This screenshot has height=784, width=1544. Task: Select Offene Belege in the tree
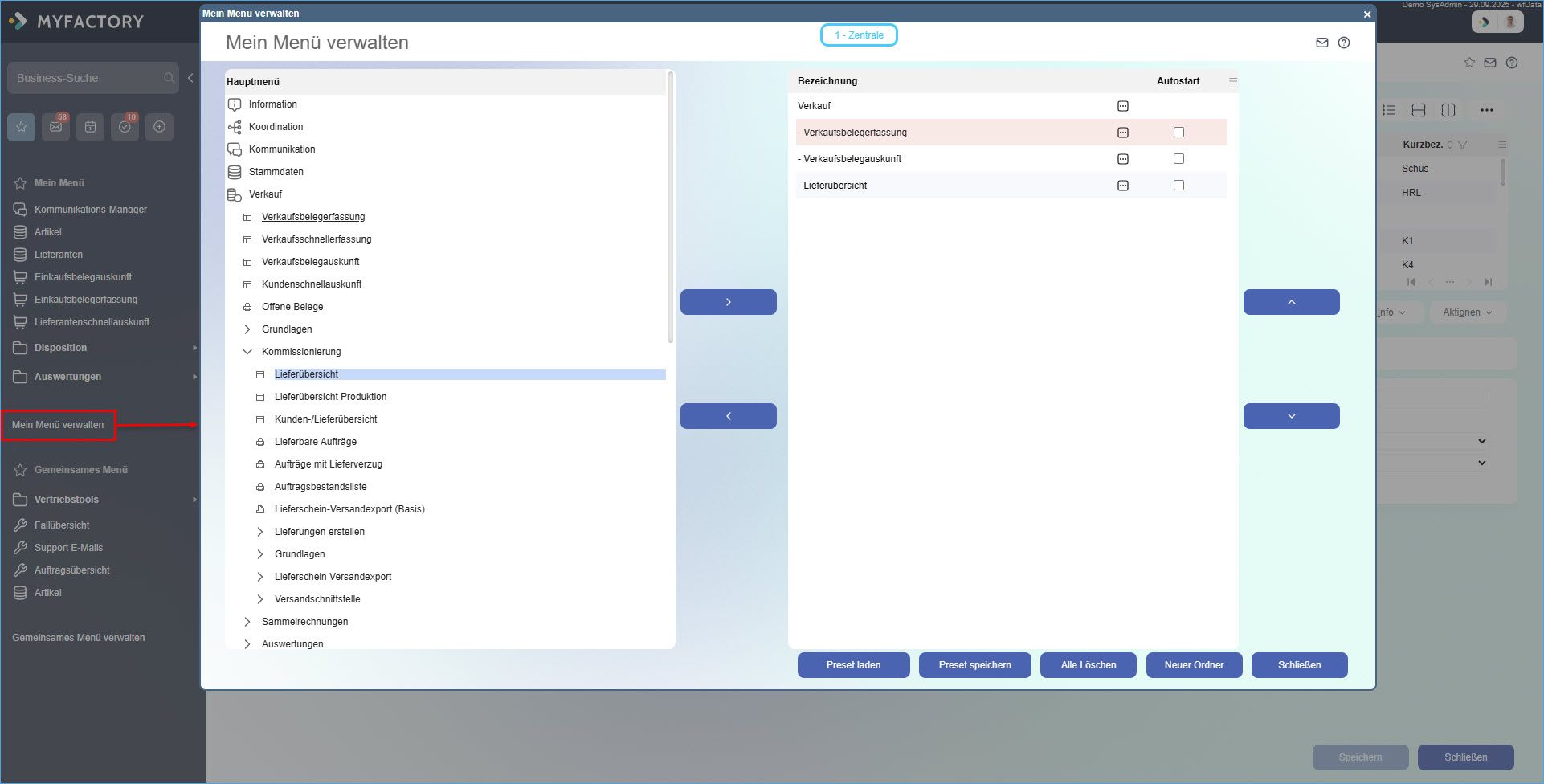click(x=292, y=307)
